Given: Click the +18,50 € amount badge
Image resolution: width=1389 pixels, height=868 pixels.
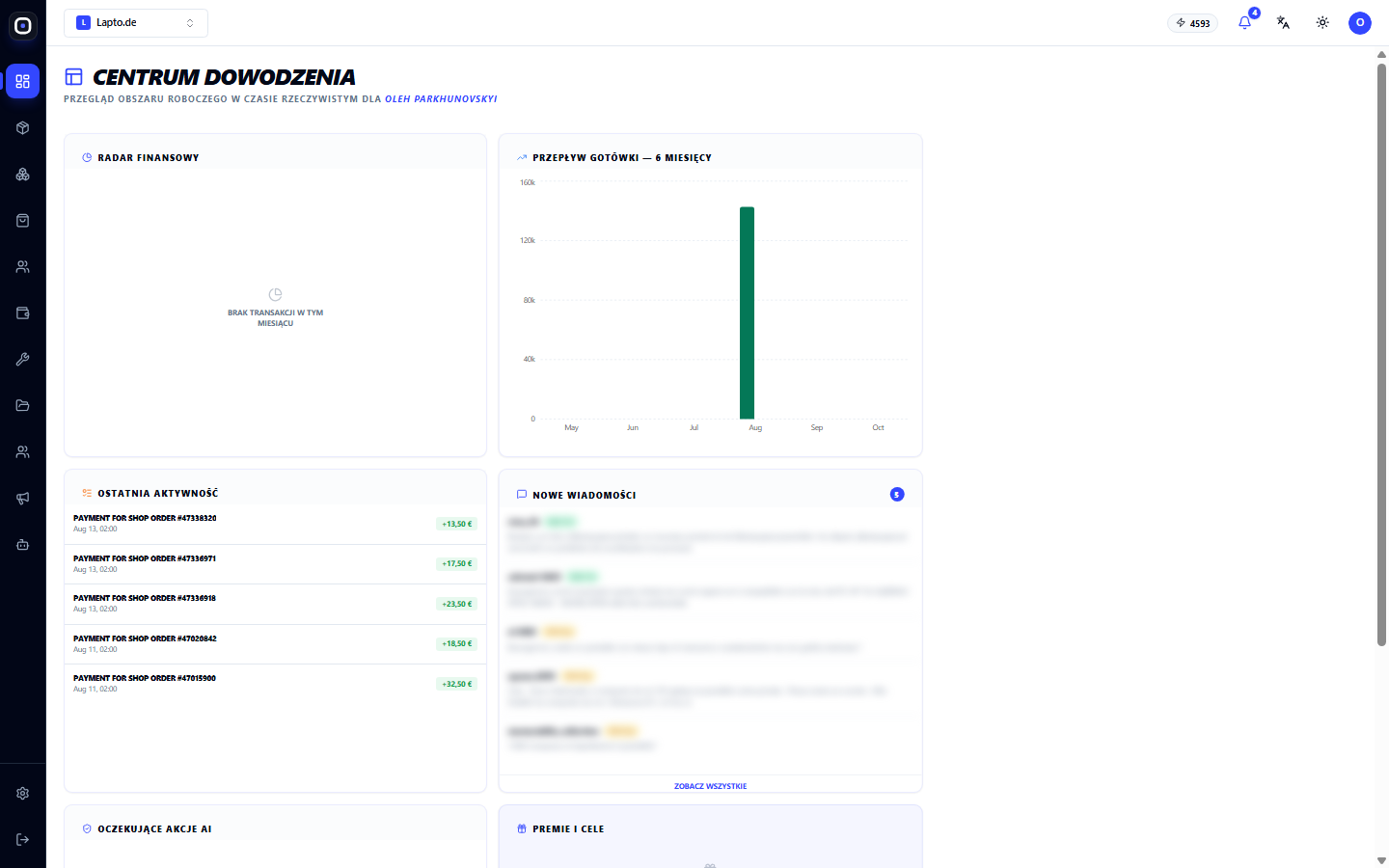Looking at the screenshot, I should tap(457, 644).
